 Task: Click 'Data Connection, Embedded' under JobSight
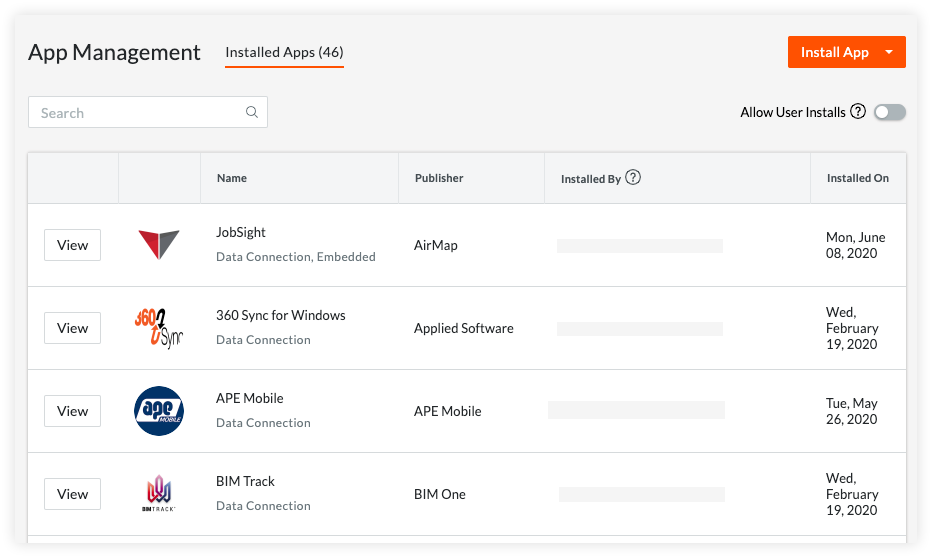click(x=295, y=257)
